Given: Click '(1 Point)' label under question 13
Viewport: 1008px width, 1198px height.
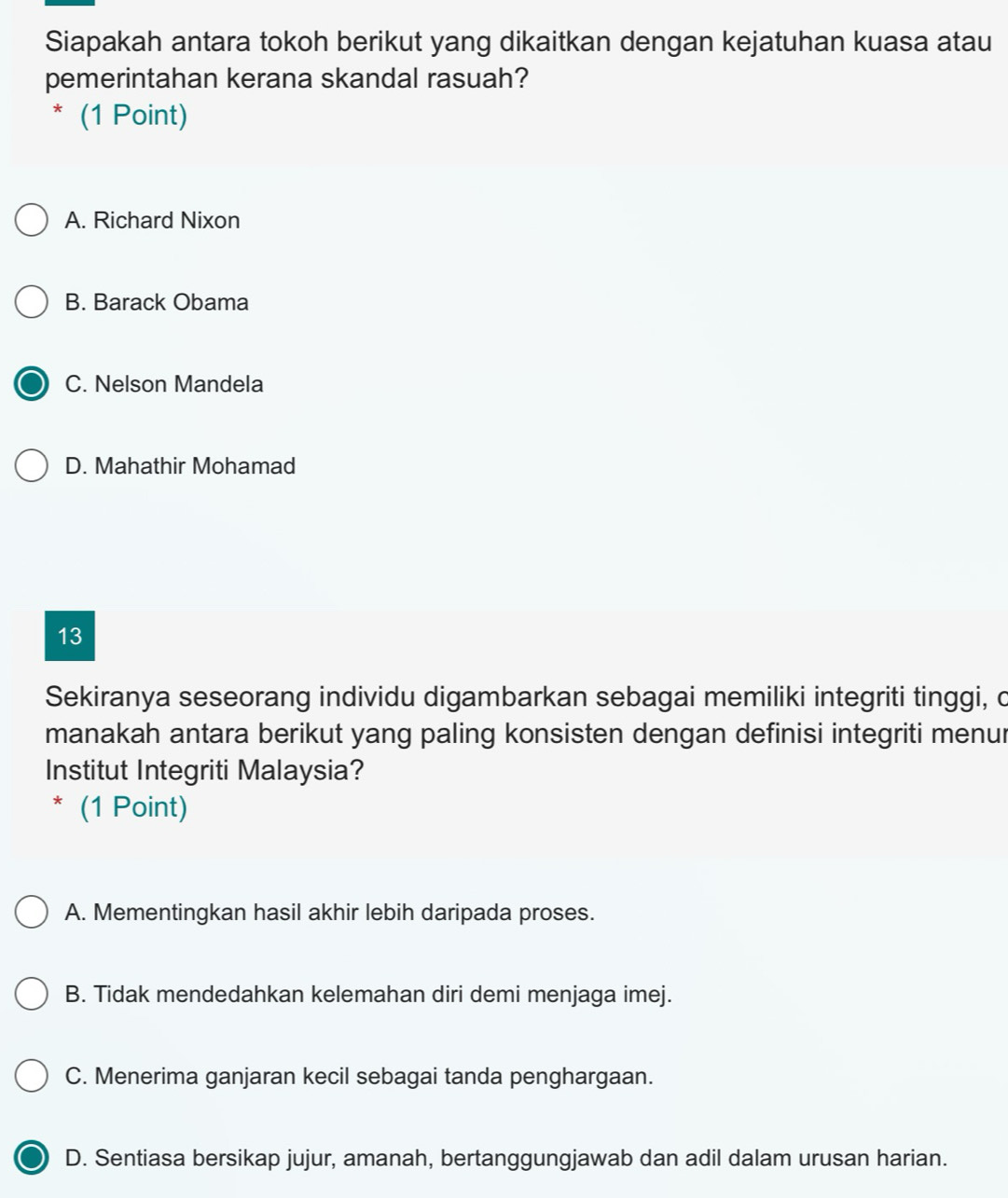Looking at the screenshot, I should pyautogui.click(x=133, y=807).
